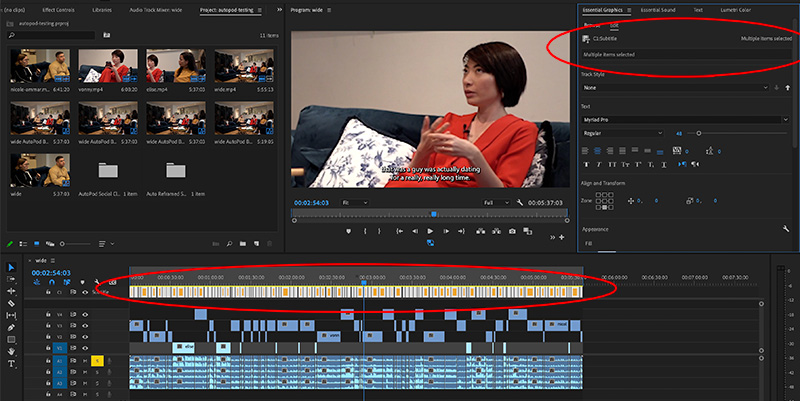Open the Fit zoom level dropdown
The image size is (800, 401).
click(x=355, y=203)
